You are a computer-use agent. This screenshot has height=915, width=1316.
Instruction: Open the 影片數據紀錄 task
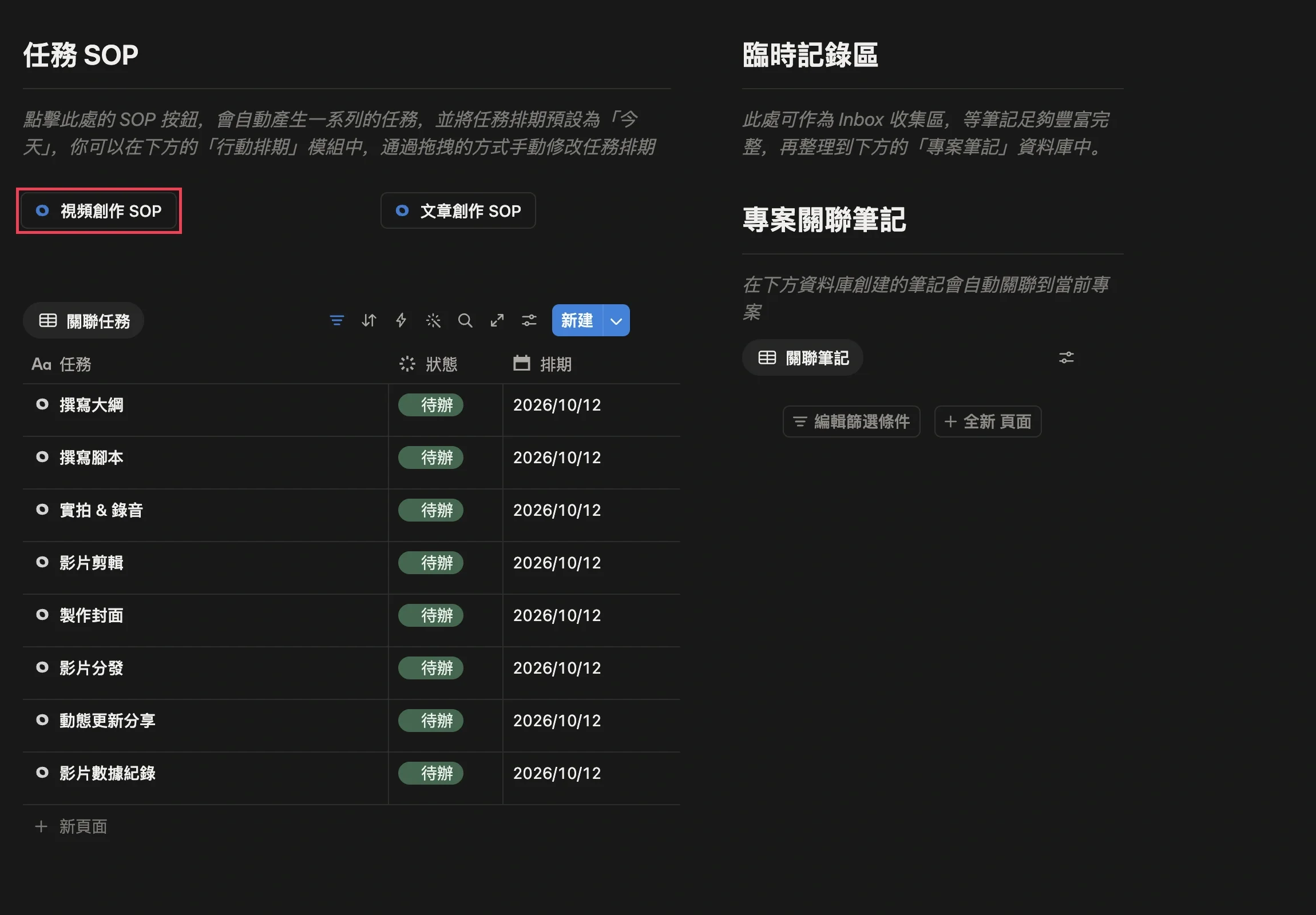(x=107, y=774)
